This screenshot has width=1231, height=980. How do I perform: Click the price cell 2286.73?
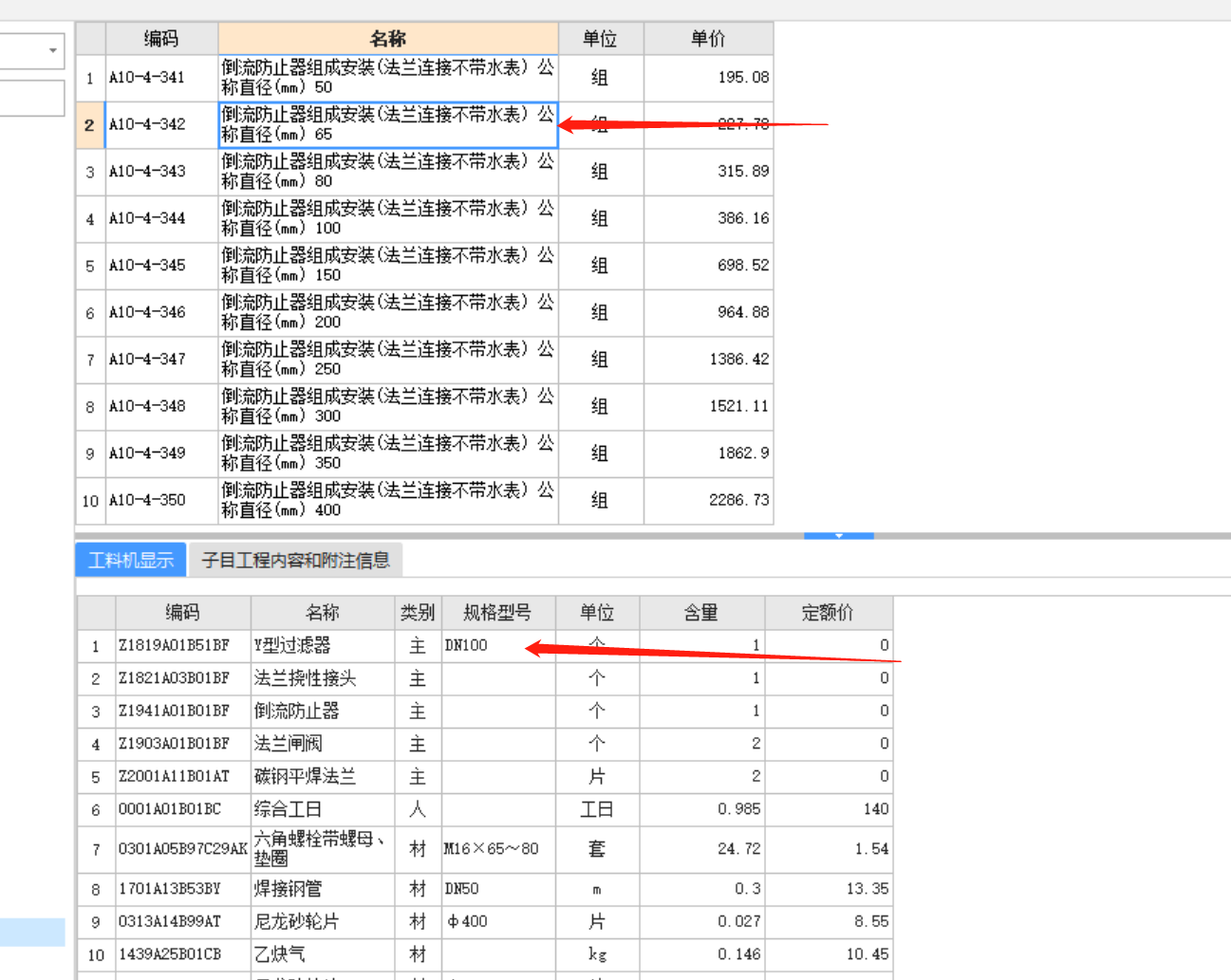pyautogui.click(x=708, y=500)
